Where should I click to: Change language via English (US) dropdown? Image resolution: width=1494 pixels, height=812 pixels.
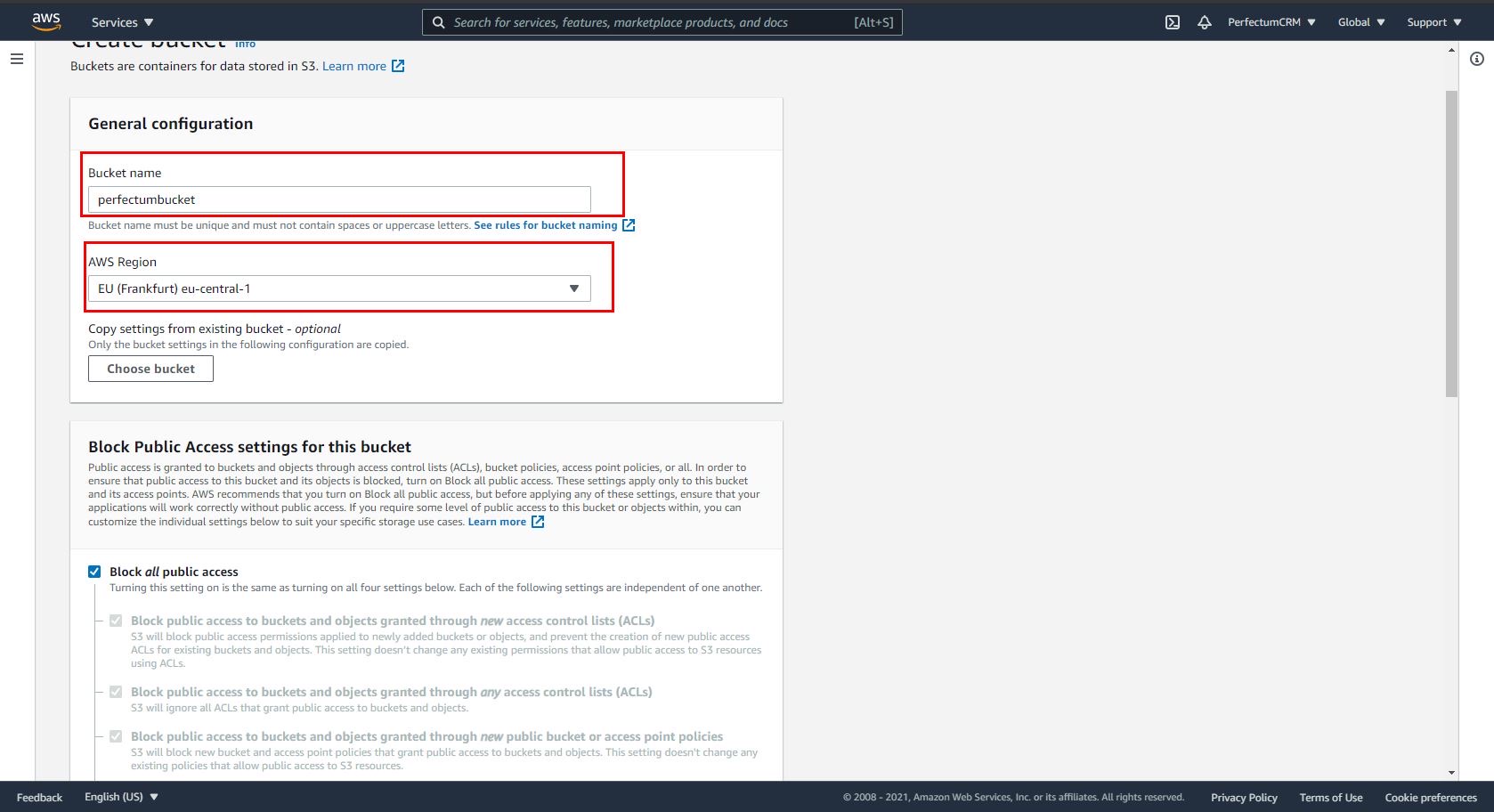[x=121, y=797]
